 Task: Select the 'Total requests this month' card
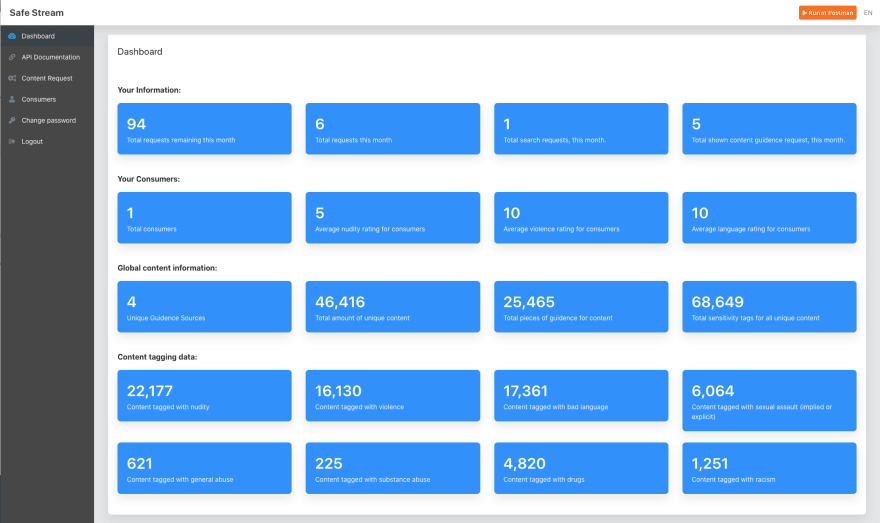point(393,129)
